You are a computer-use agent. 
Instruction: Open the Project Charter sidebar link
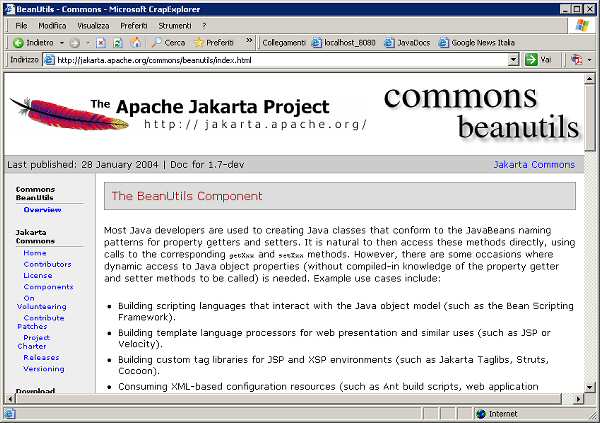pos(34,342)
